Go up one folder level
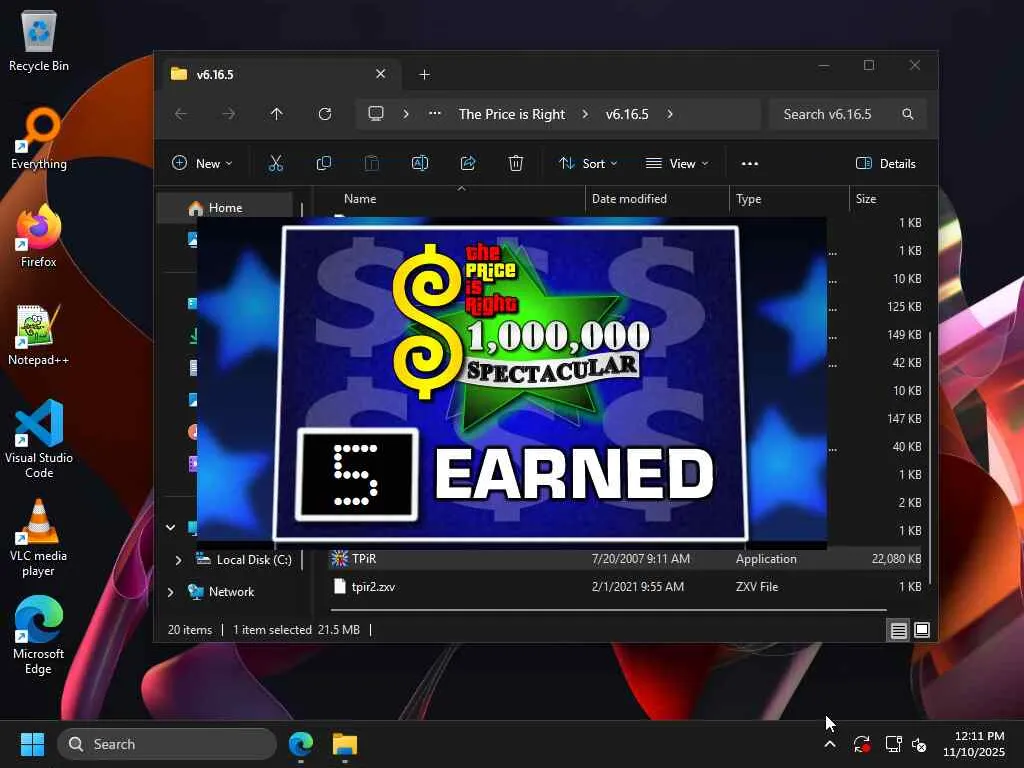Image resolution: width=1024 pixels, height=768 pixels. pos(277,114)
